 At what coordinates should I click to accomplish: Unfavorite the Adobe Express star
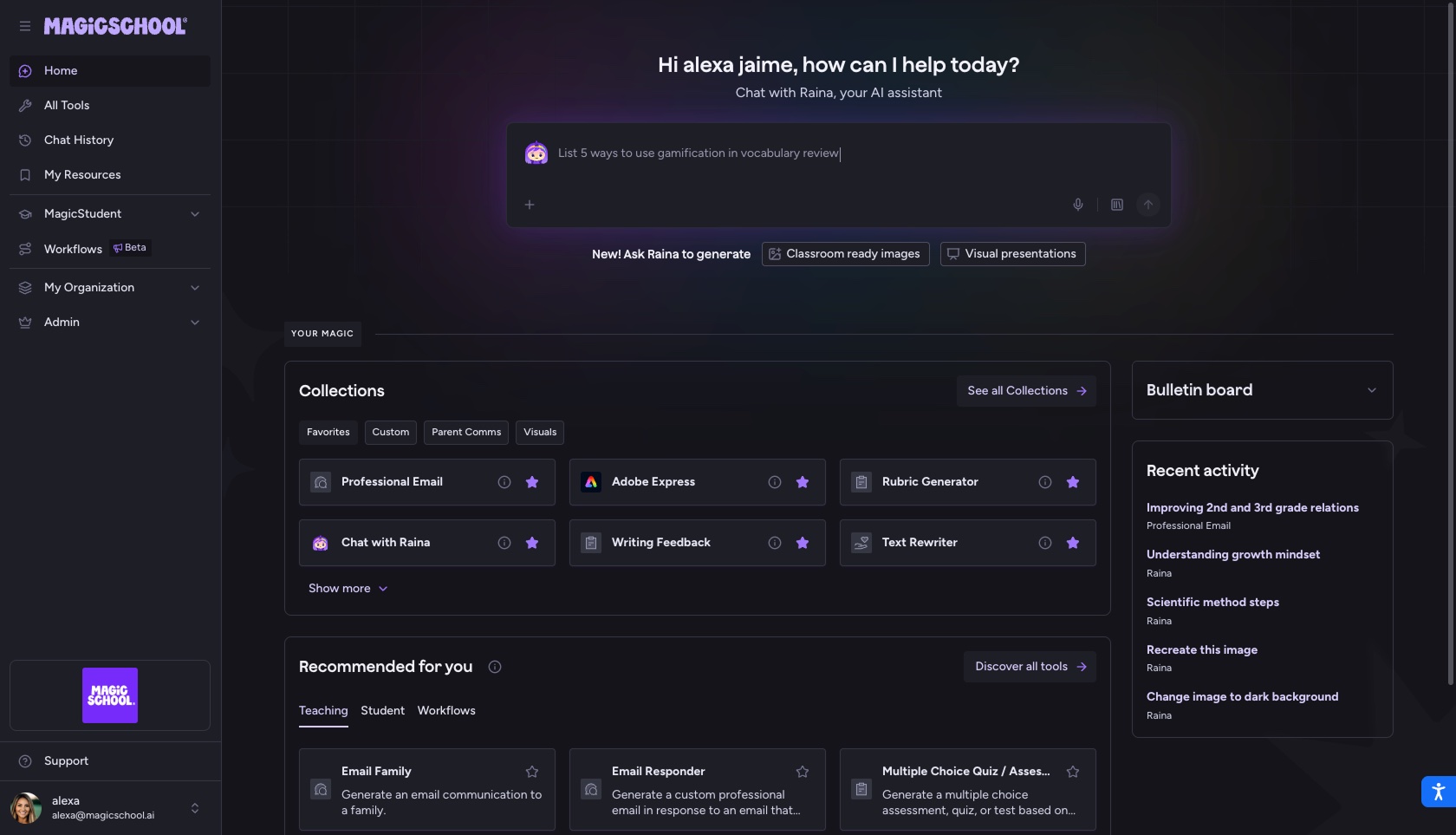803,482
